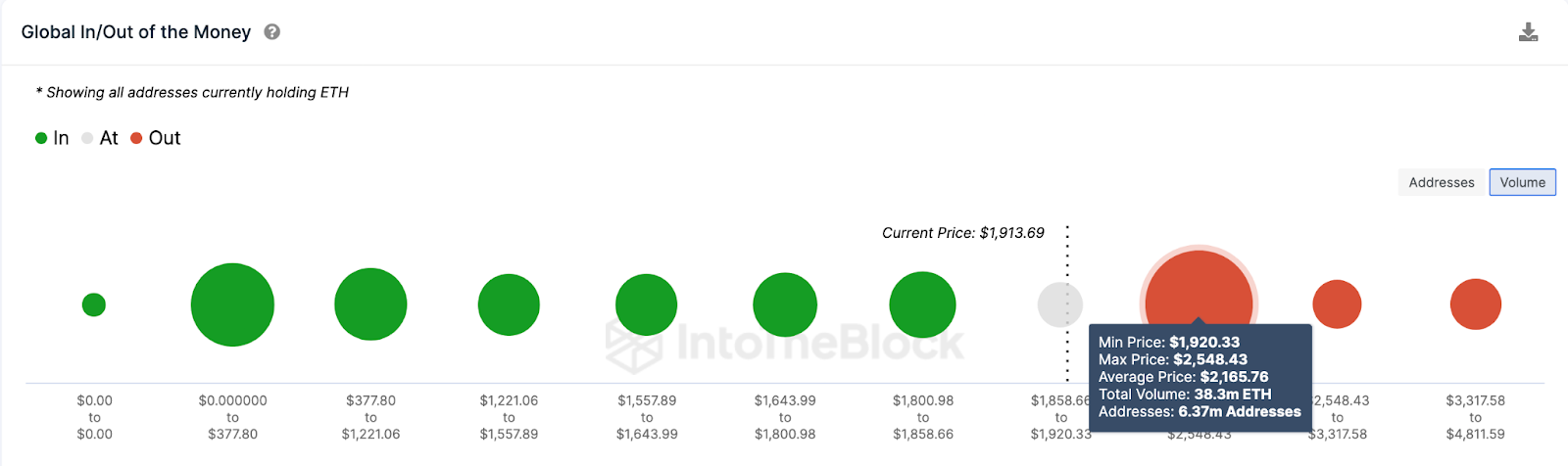The width and height of the screenshot is (1568, 466).
Task: Click the green bubble for $377.80 to $1,221.06
Action: coord(370,304)
